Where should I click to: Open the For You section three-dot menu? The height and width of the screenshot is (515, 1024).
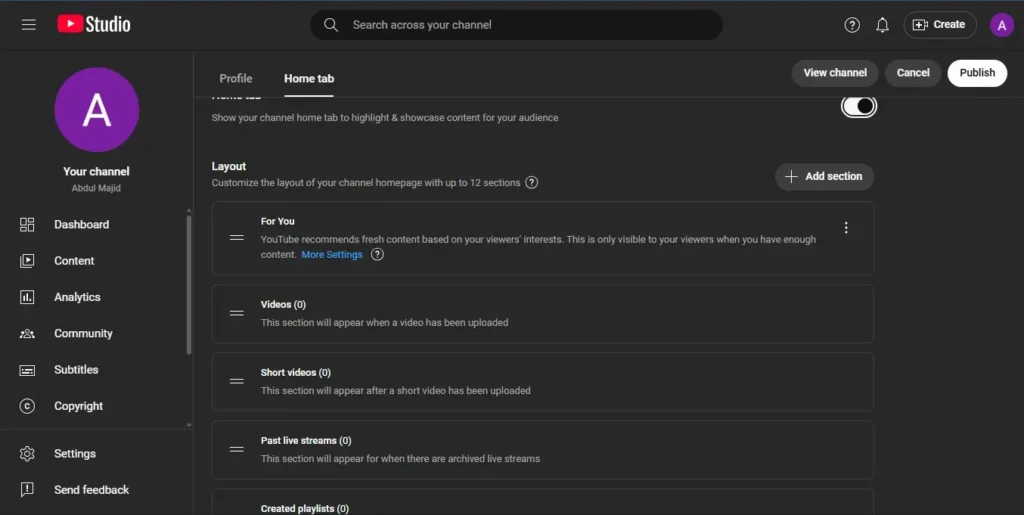click(x=846, y=228)
